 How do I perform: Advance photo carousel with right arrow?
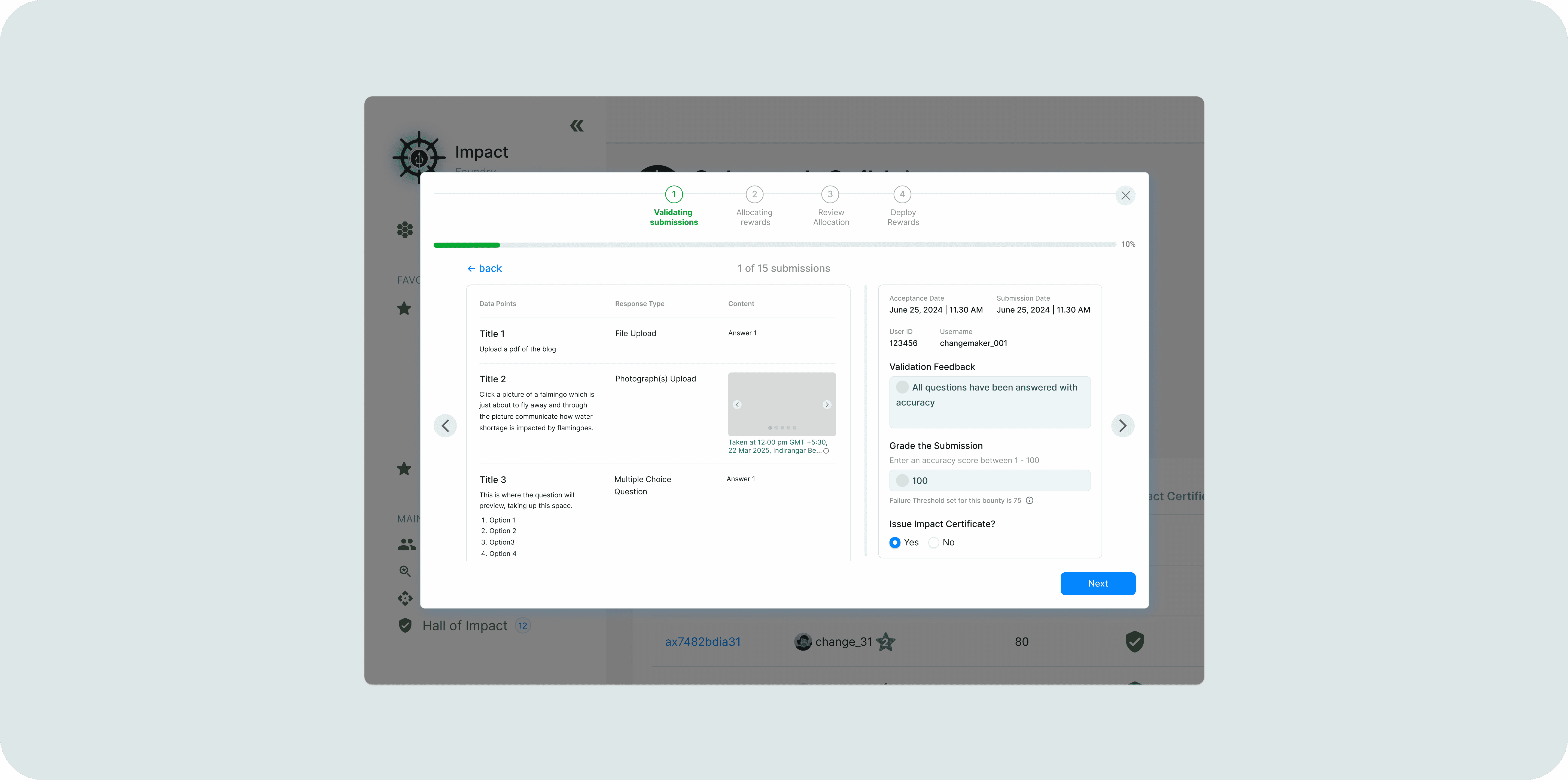point(827,405)
